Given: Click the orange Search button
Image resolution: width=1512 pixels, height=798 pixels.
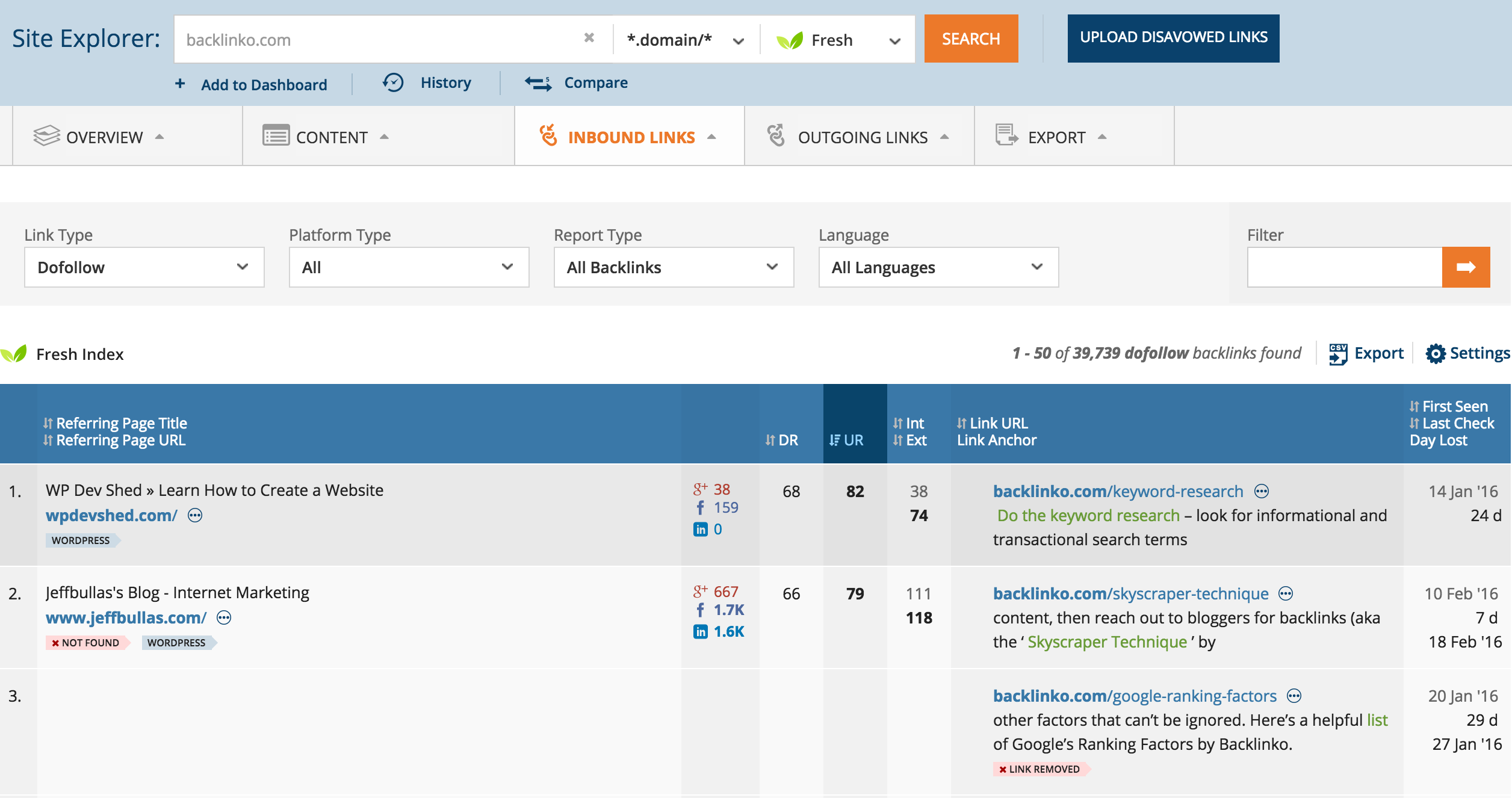Looking at the screenshot, I should coord(971,39).
